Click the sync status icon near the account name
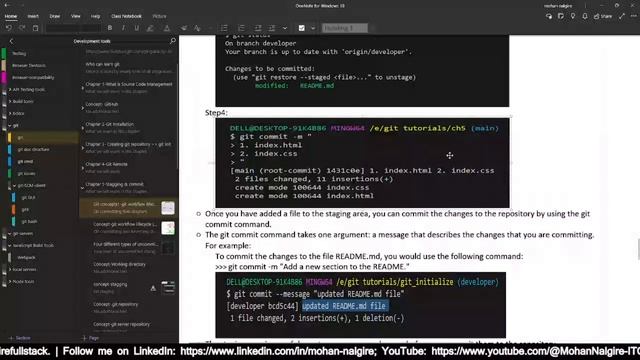This screenshot has width=640, height=360. tap(549, 16)
